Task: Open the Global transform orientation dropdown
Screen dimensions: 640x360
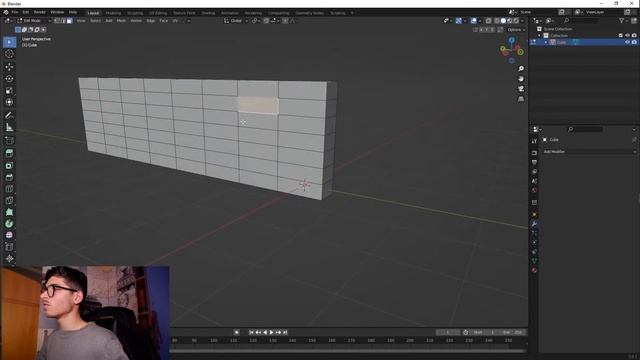Action: click(236, 20)
